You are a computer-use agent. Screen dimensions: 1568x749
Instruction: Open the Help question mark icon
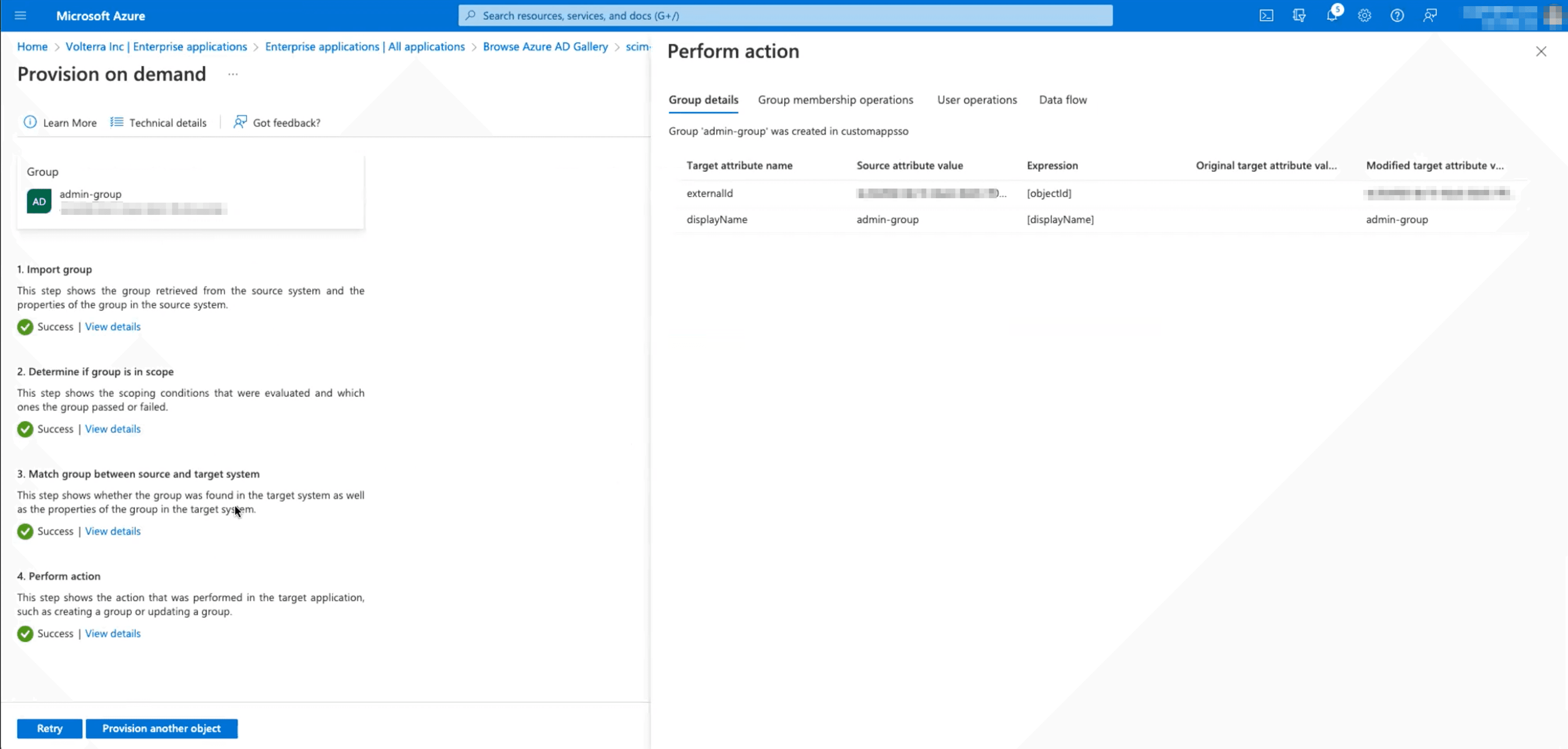pos(1397,16)
